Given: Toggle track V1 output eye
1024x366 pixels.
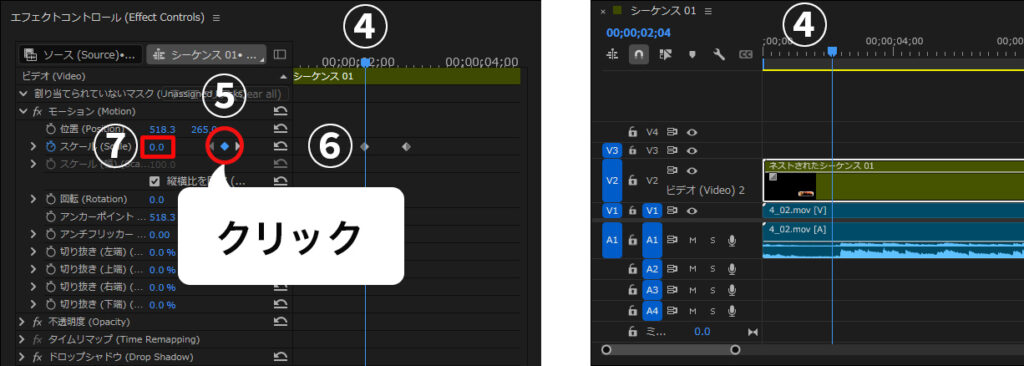Looking at the screenshot, I should 692,210.
